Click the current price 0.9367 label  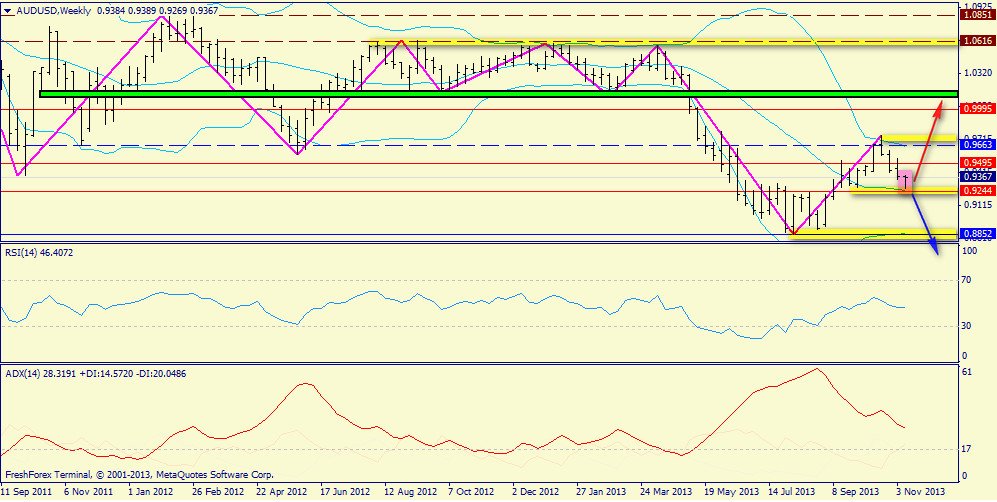(x=977, y=177)
